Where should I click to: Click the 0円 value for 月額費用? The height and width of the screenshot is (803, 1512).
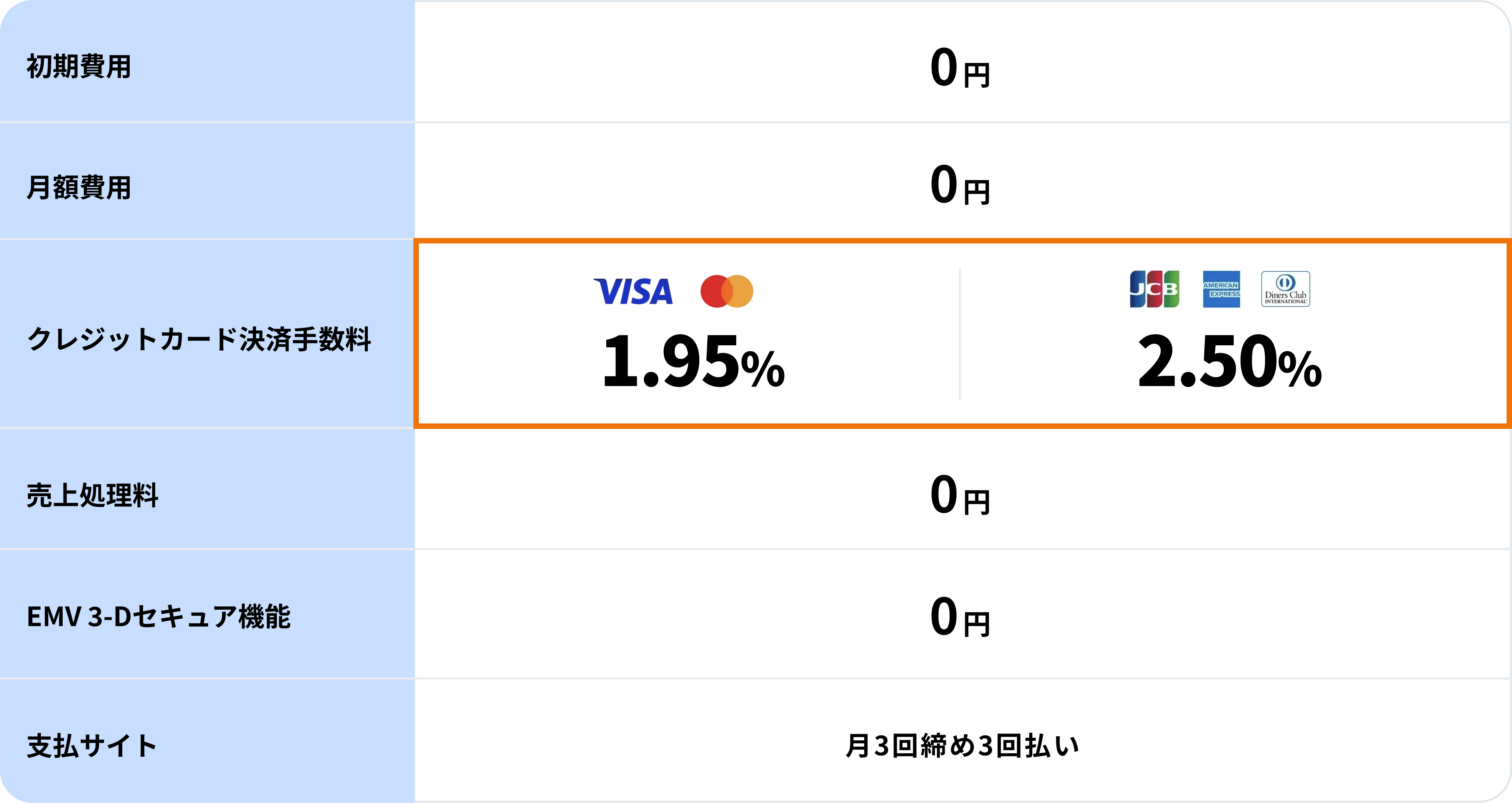960,185
